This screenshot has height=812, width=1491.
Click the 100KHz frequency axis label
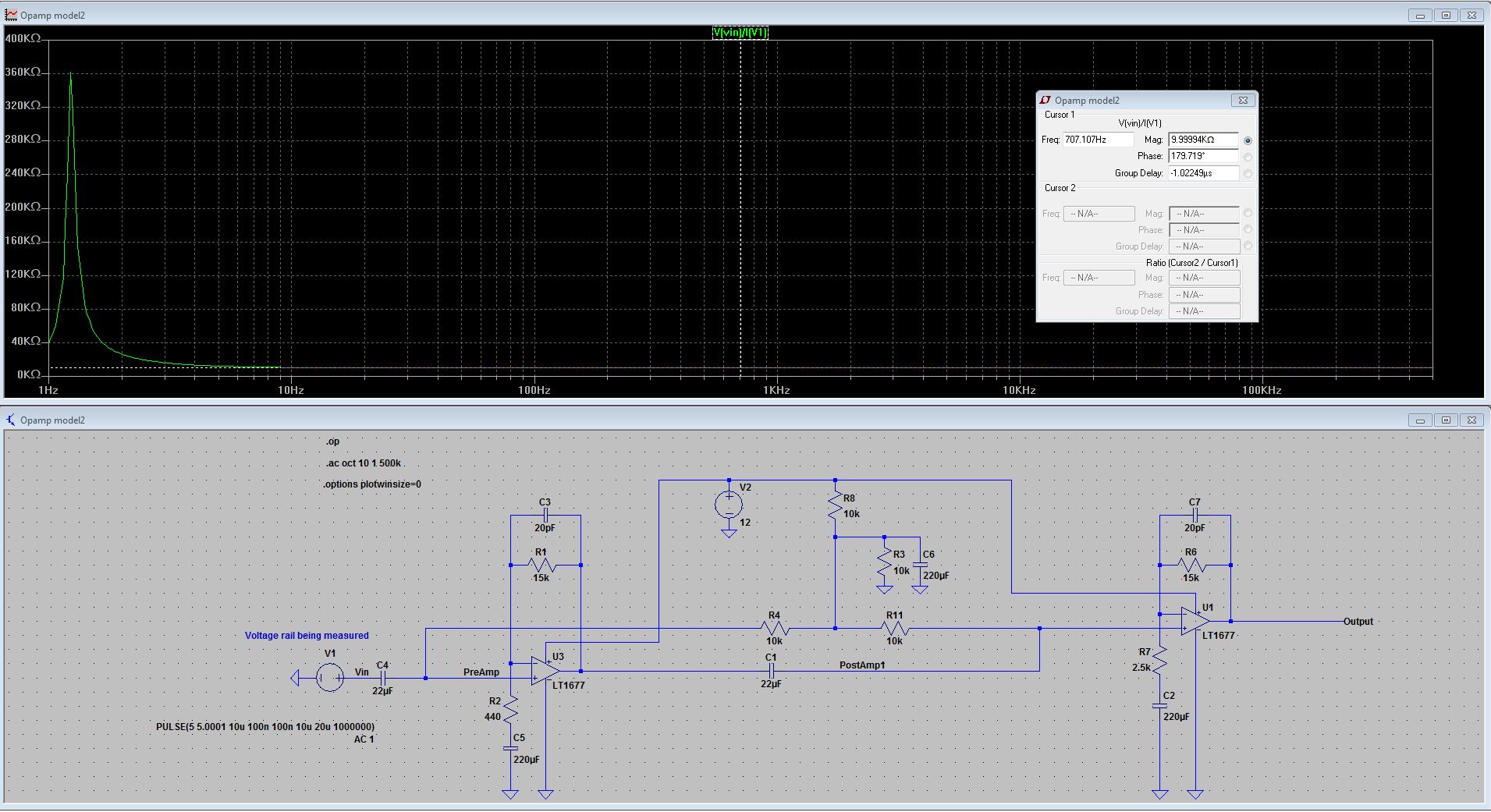(1262, 391)
